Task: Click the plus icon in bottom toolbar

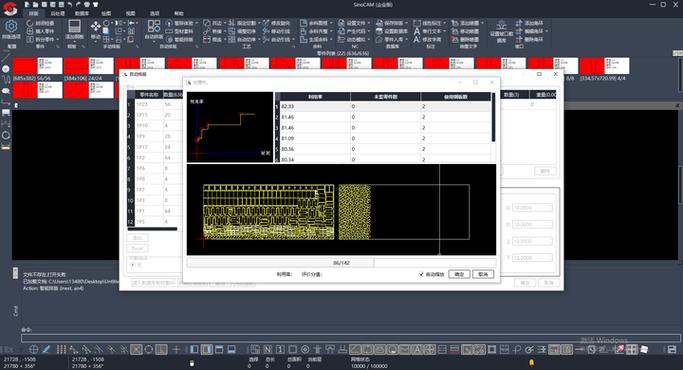Action: 176,349
